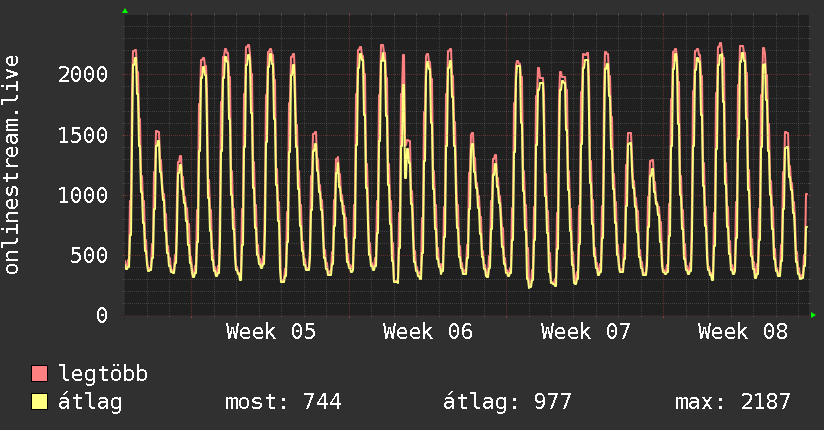Click the 1000 Y-axis tick label
Screen dimensions: 824x430
[83, 195]
